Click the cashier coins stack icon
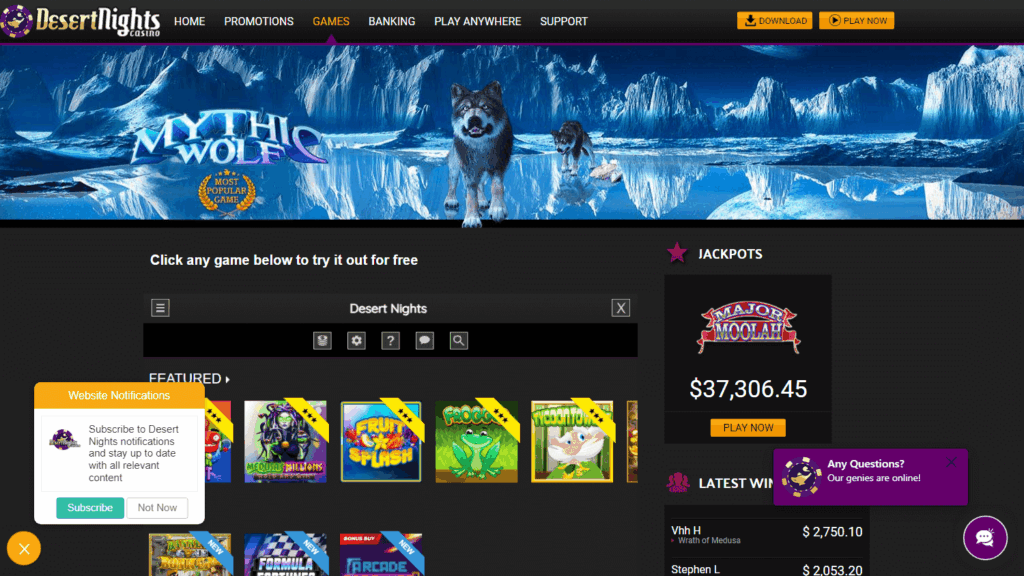 [322, 341]
